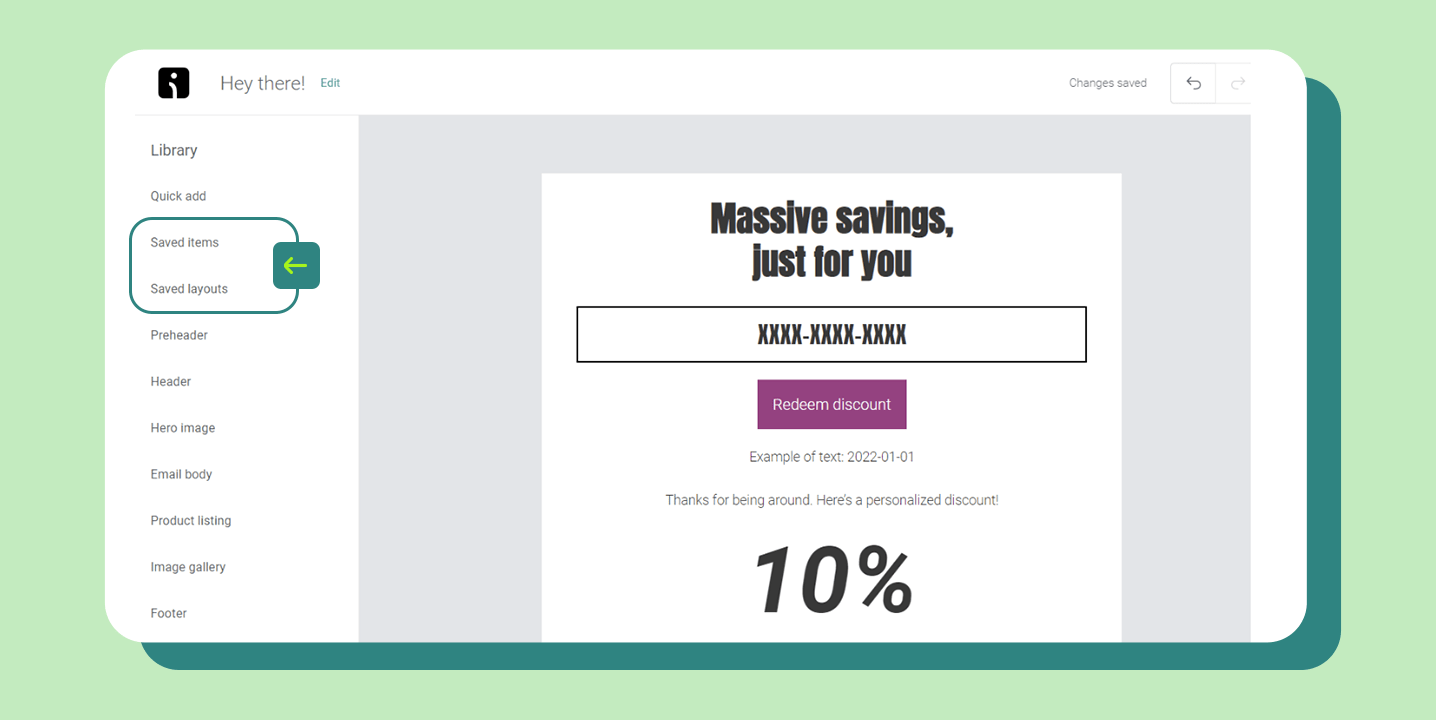
Task: Click the black app logo icon
Action: click(174, 83)
